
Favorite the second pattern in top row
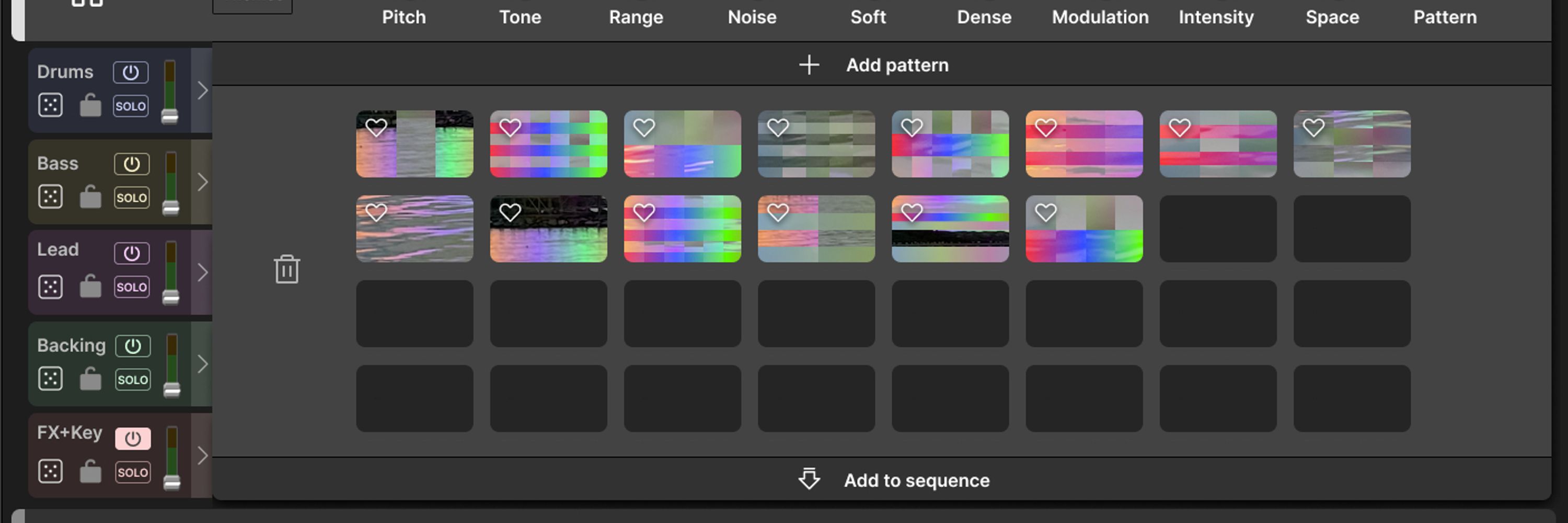pos(510,127)
